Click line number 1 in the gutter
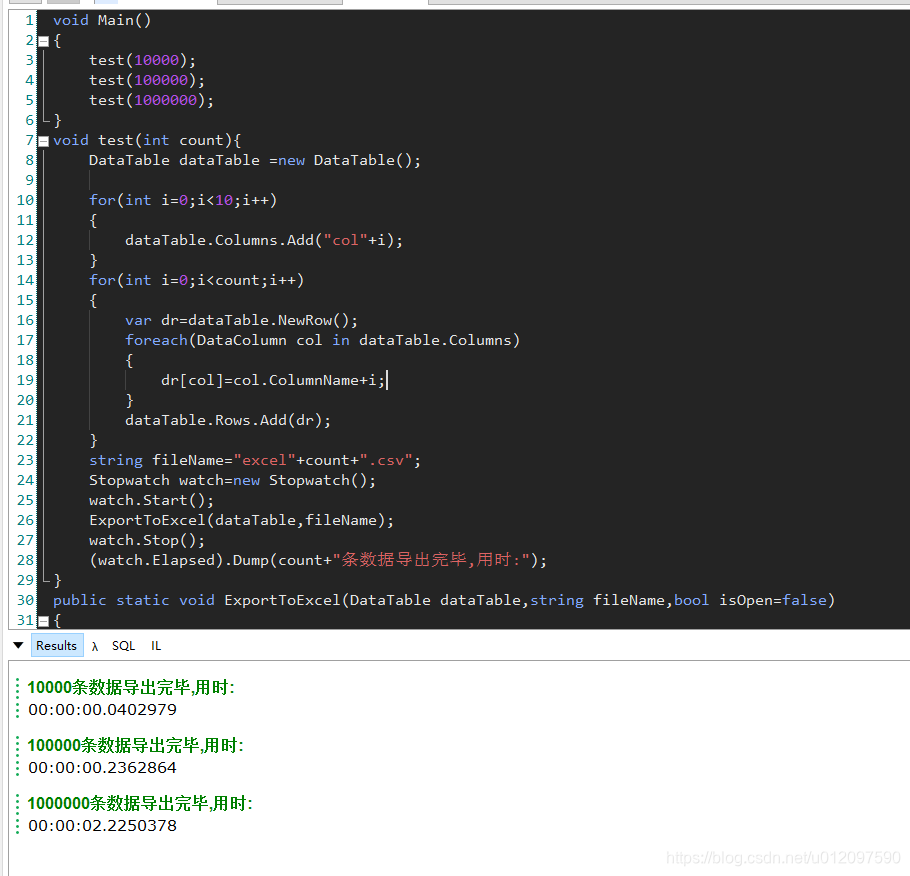Image resolution: width=910 pixels, height=876 pixels. click(30, 20)
